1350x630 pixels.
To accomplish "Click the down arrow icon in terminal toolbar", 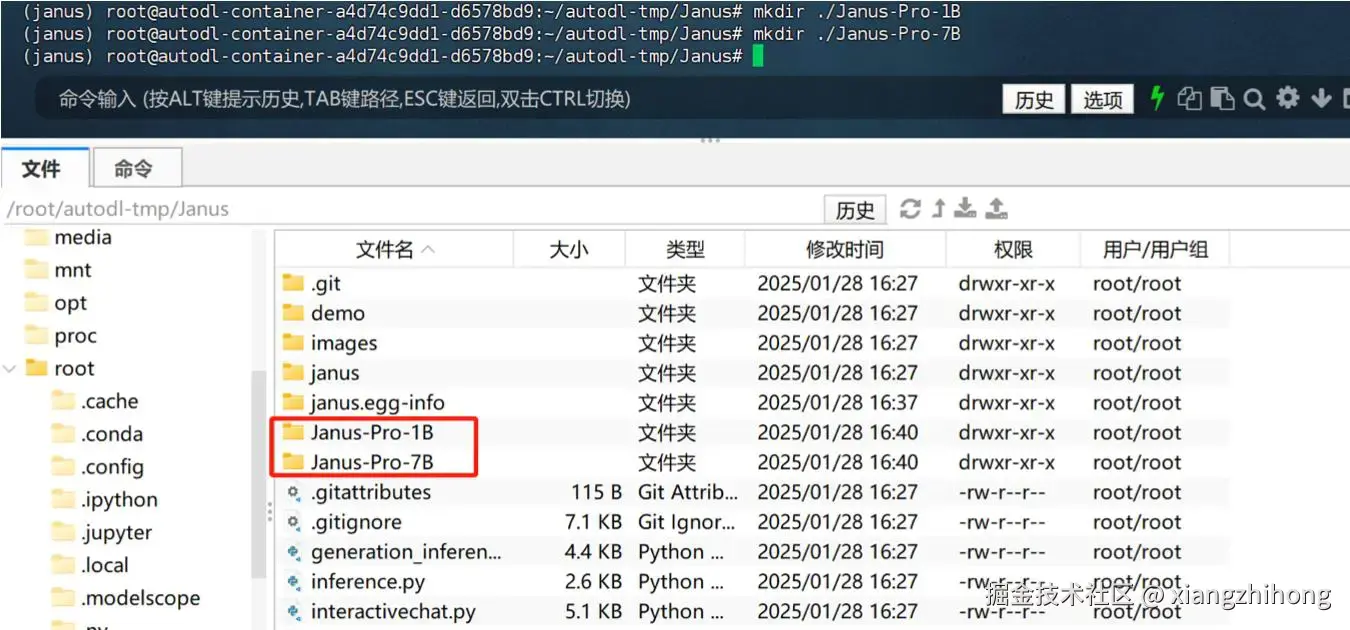I will point(1321,98).
